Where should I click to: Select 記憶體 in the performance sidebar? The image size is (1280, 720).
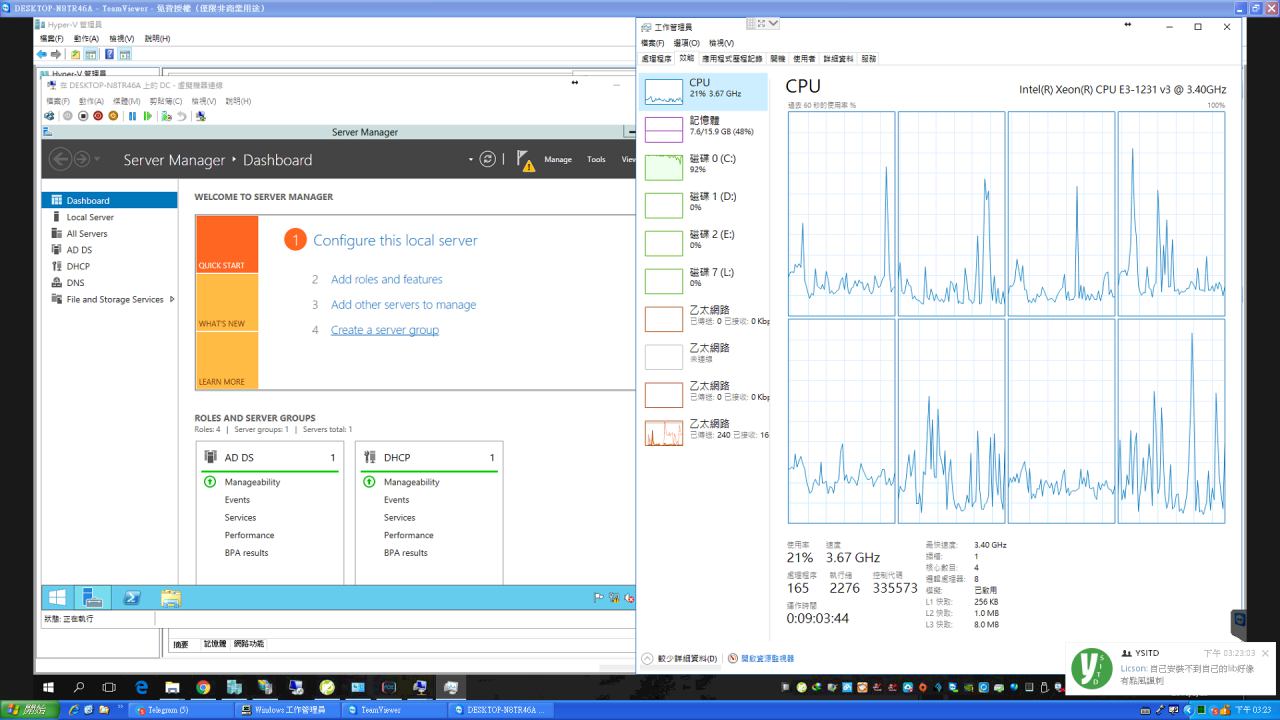click(704, 126)
